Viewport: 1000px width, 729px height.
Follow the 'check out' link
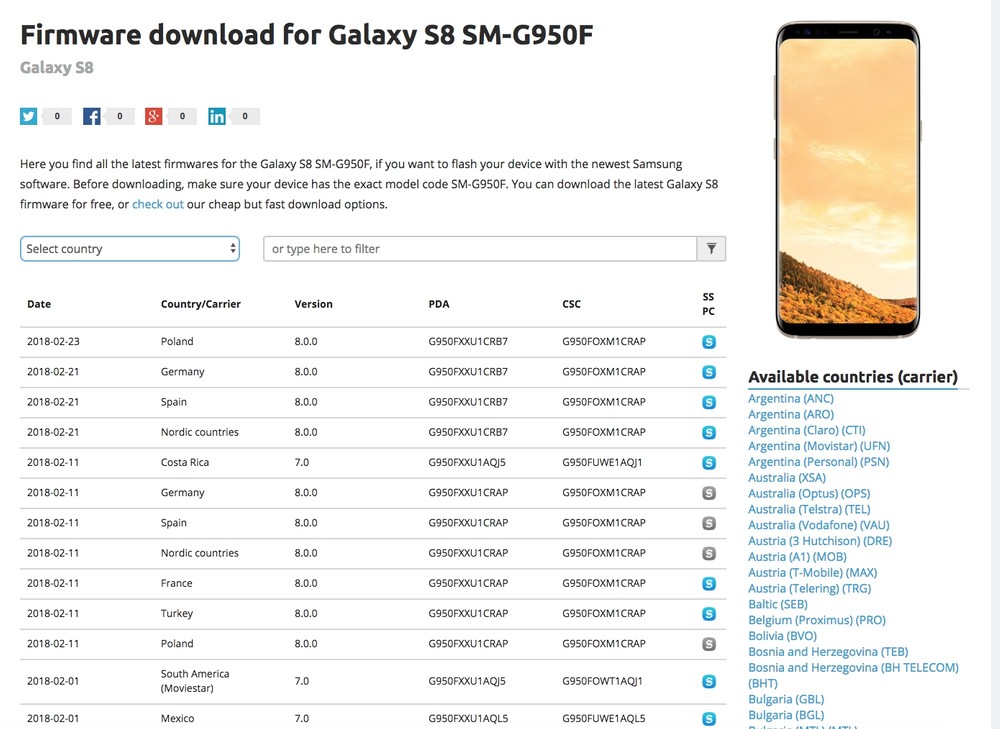158,204
